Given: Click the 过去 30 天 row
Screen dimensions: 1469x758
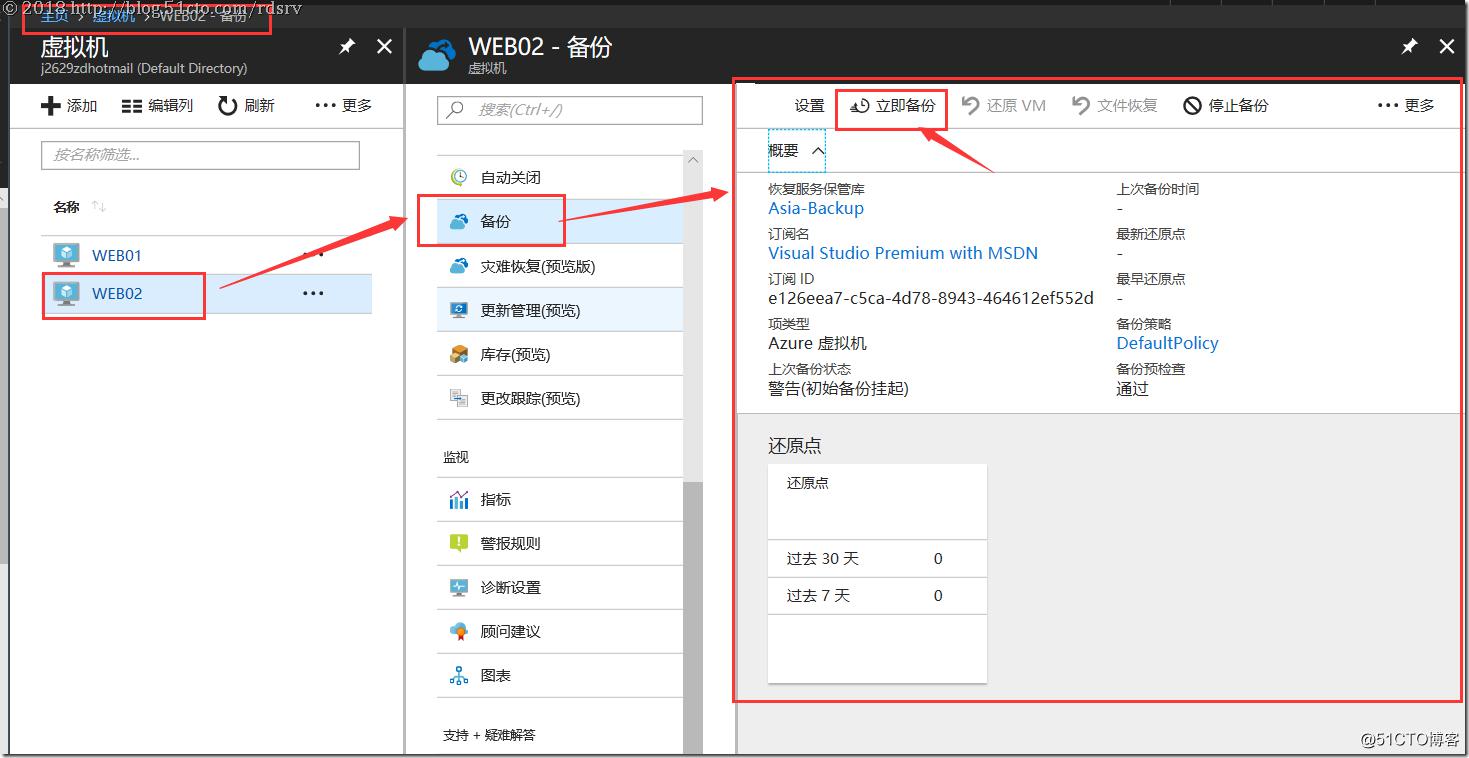Looking at the screenshot, I should click(x=877, y=559).
